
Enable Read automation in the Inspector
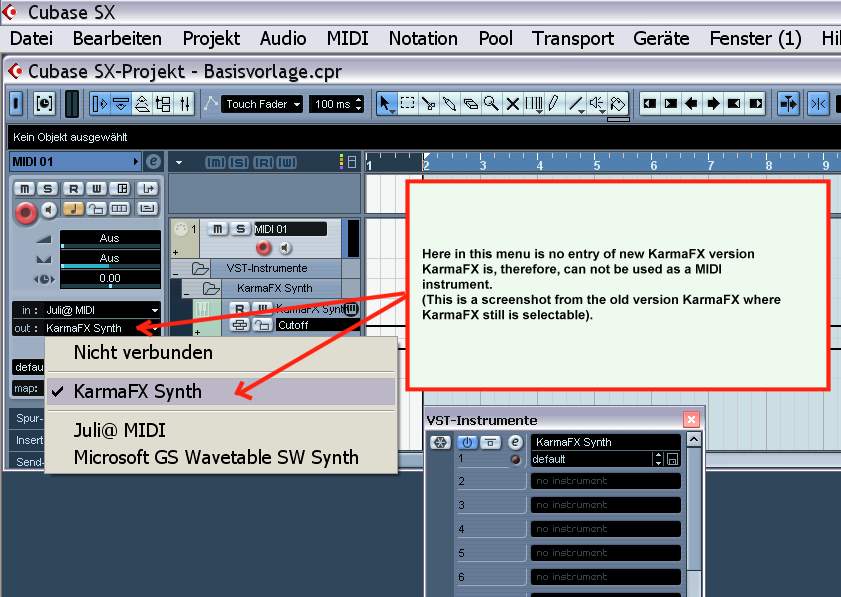(x=73, y=188)
